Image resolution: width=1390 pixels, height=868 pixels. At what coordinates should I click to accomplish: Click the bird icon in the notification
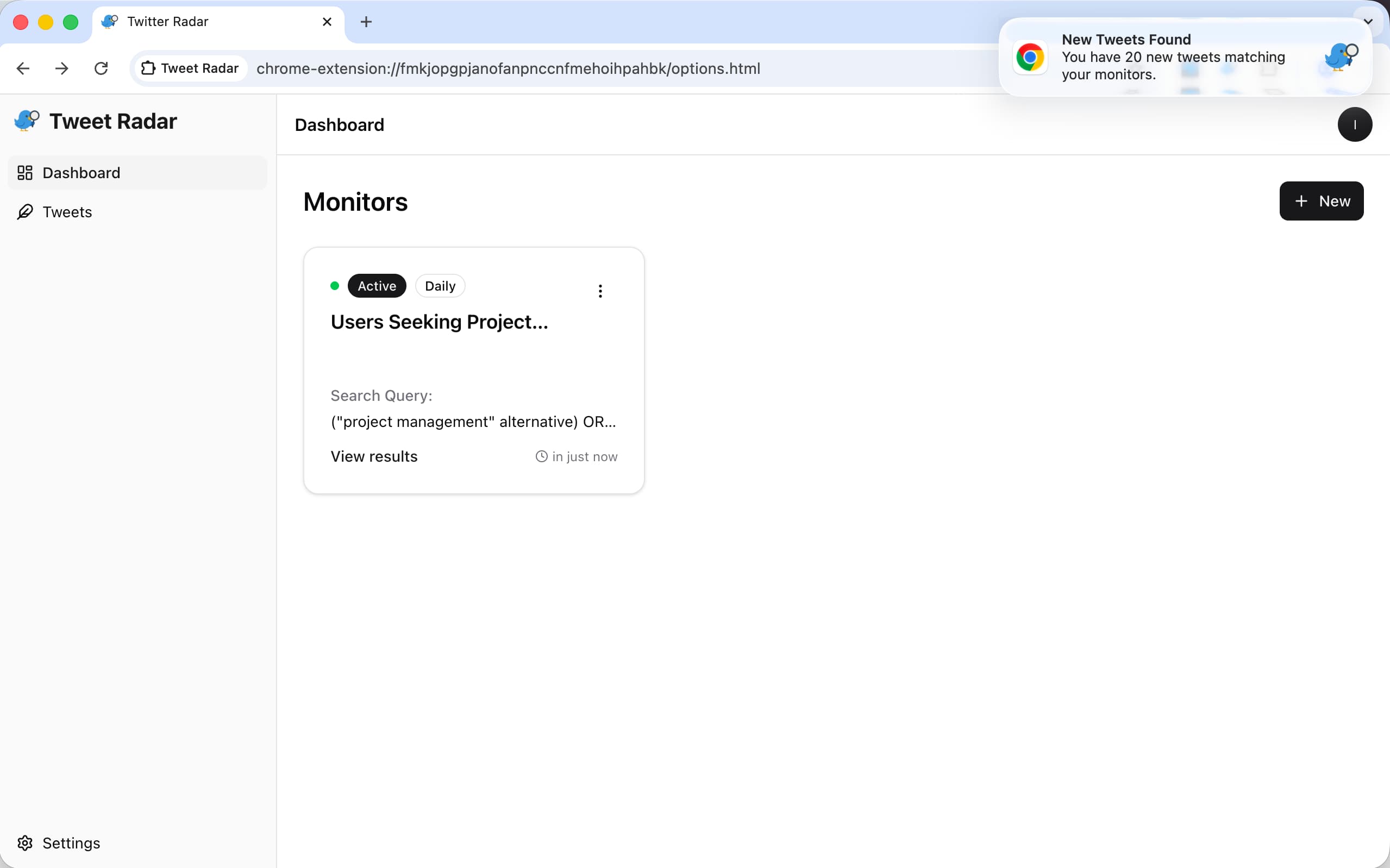point(1341,57)
